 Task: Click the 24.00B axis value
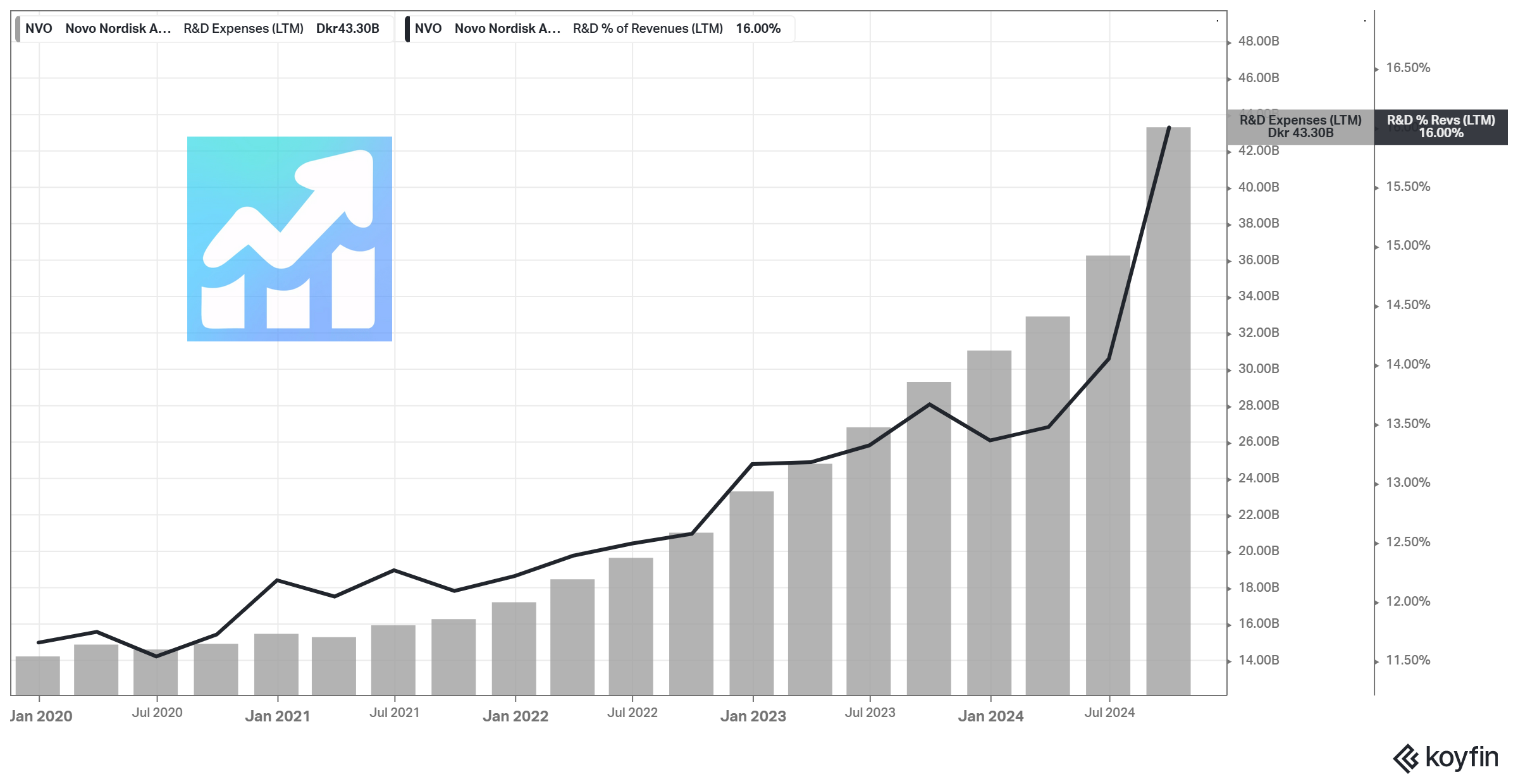click(1259, 478)
